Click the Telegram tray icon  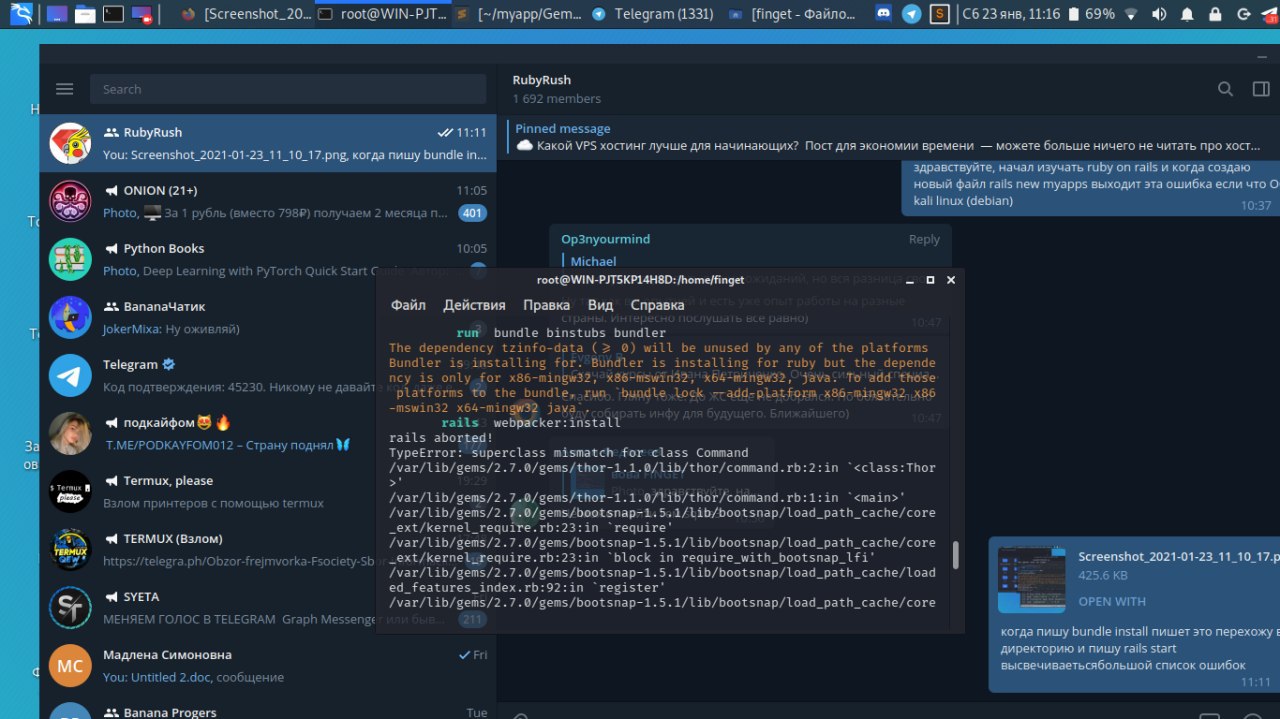coord(911,14)
